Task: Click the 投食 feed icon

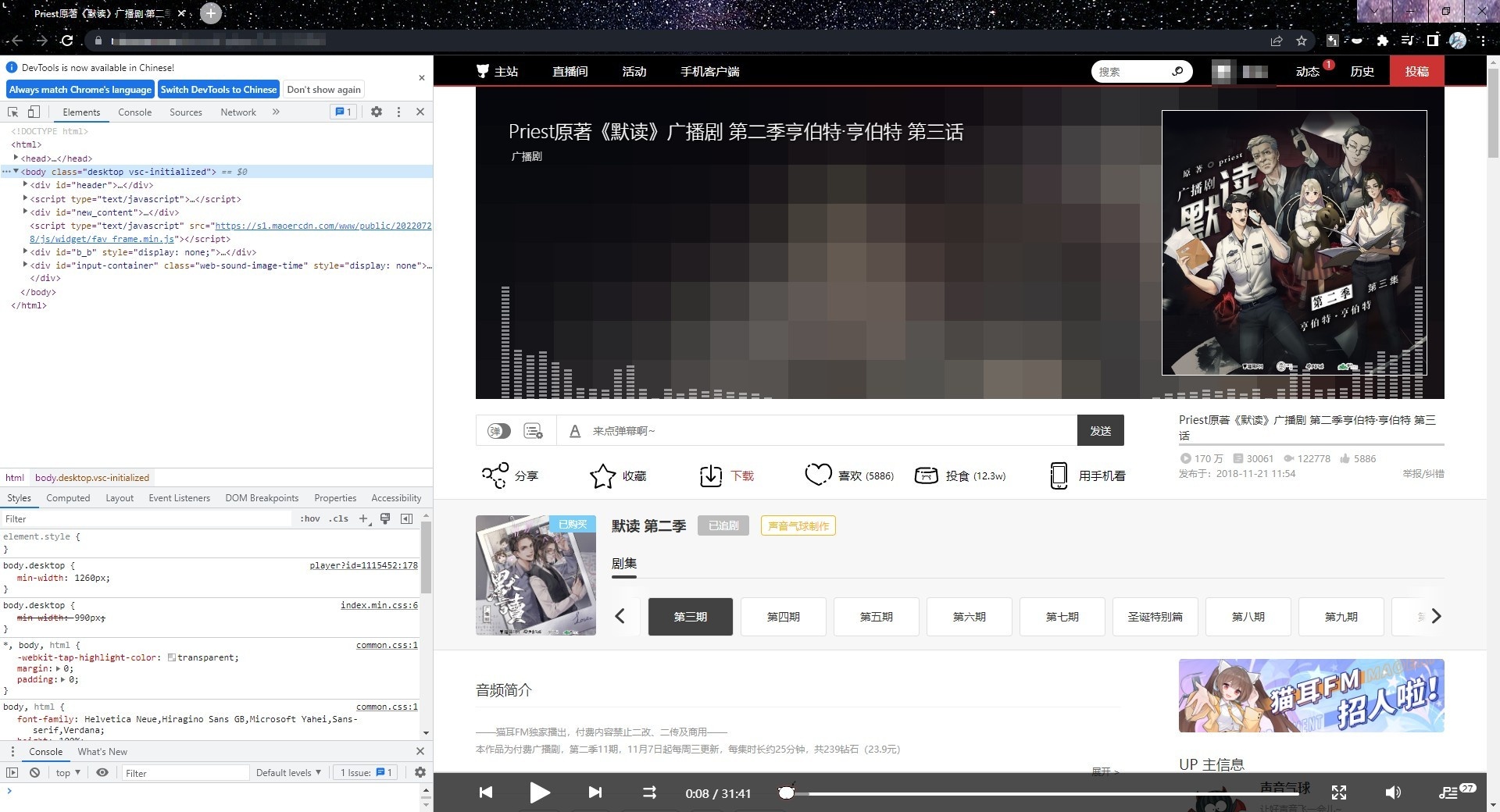Action: click(x=926, y=475)
